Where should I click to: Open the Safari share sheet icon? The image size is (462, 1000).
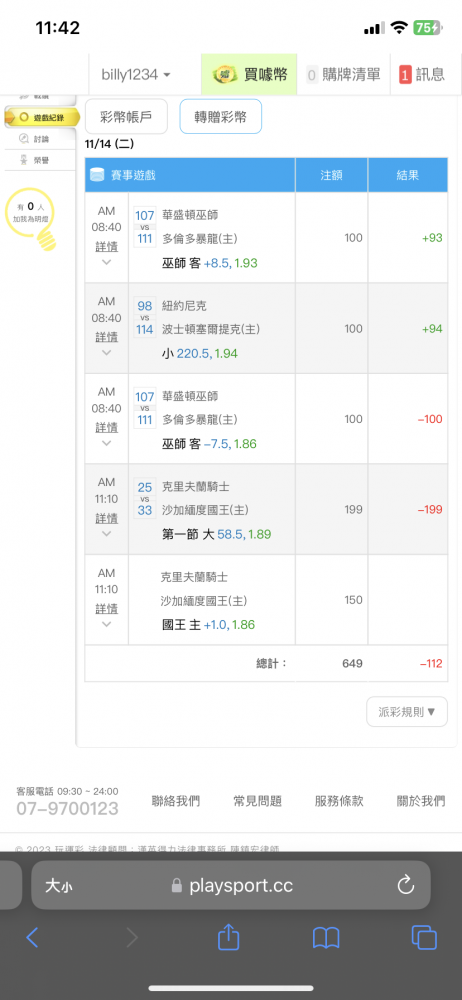(x=228, y=937)
